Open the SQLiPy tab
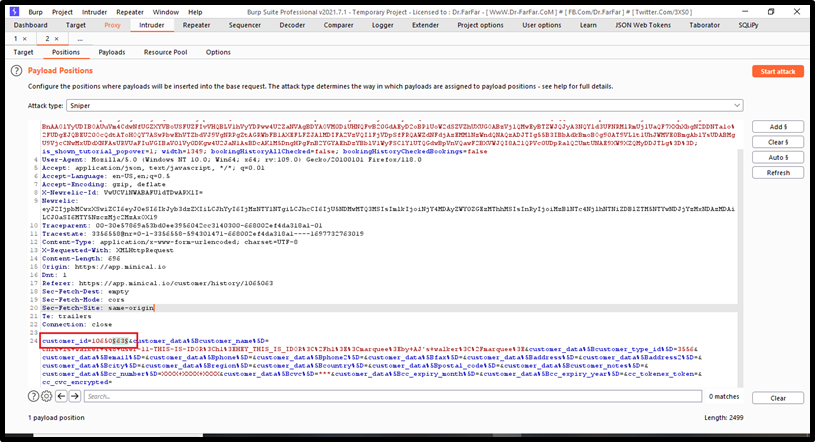 (748, 25)
